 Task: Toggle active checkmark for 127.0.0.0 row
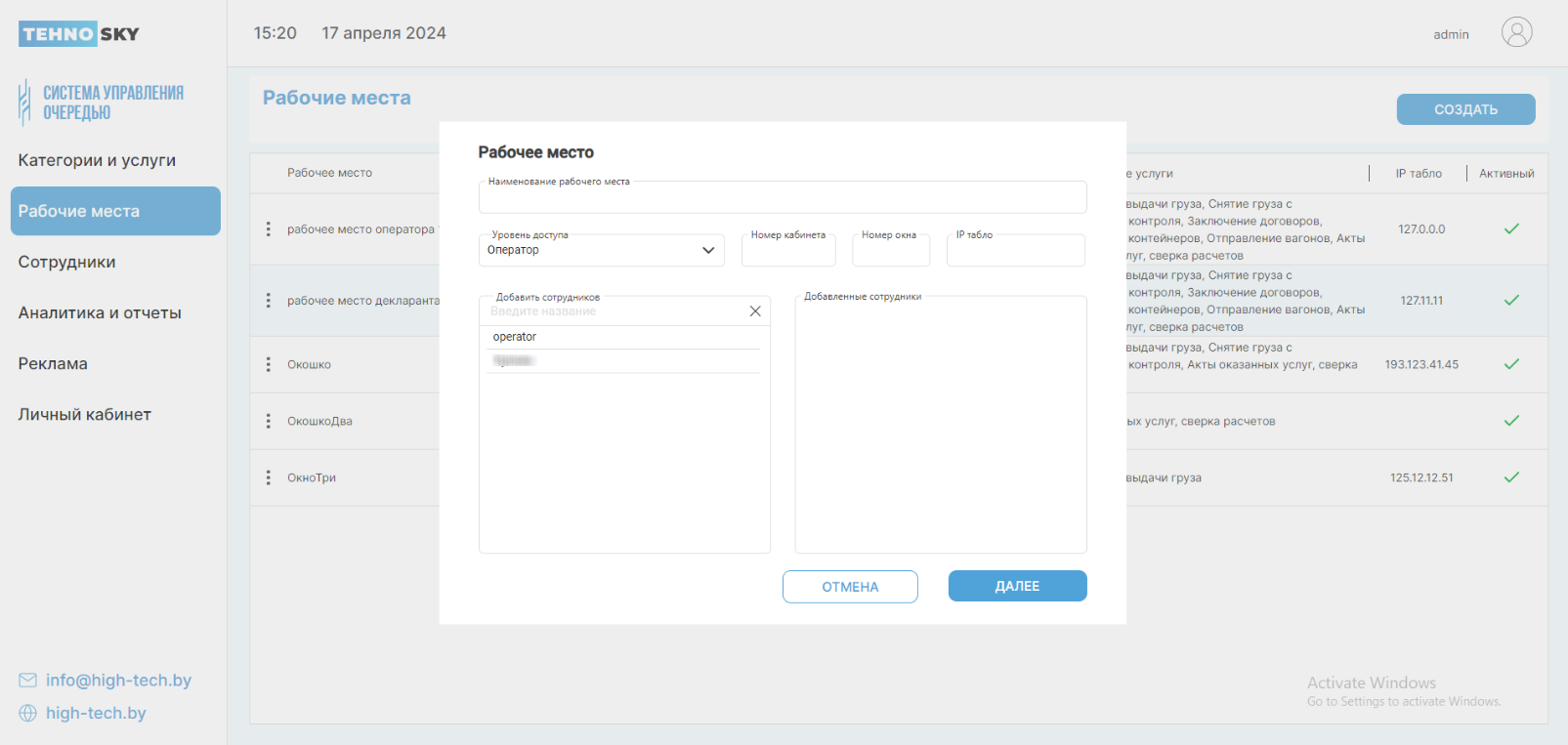coord(1511,228)
